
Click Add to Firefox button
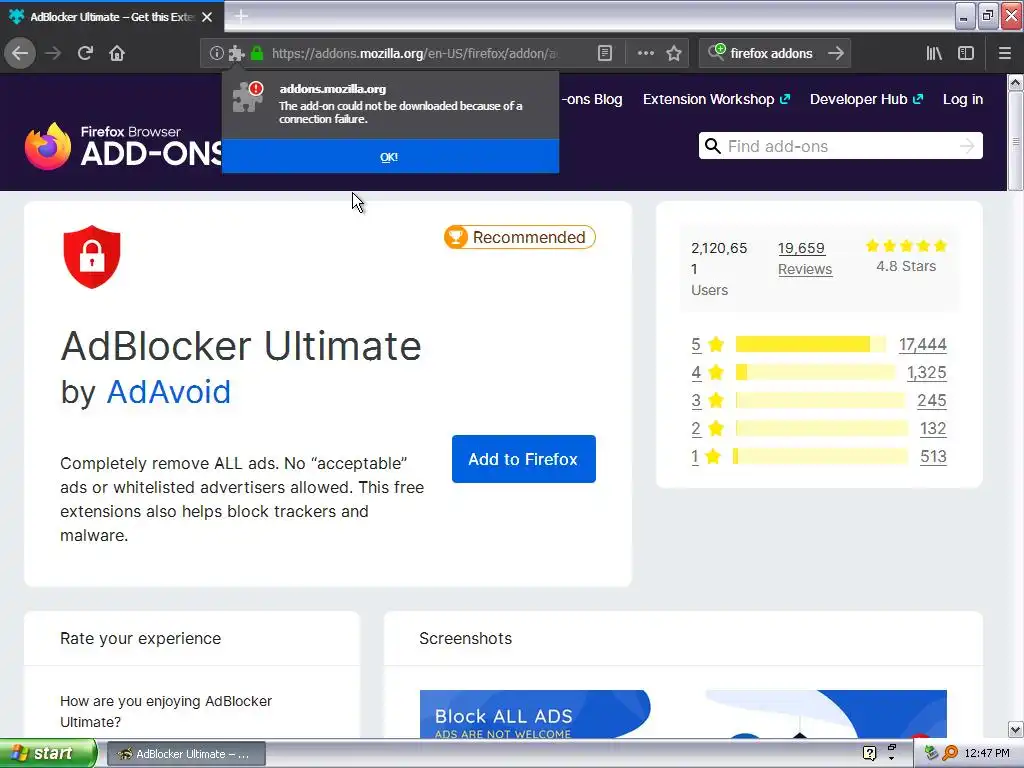coord(524,459)
